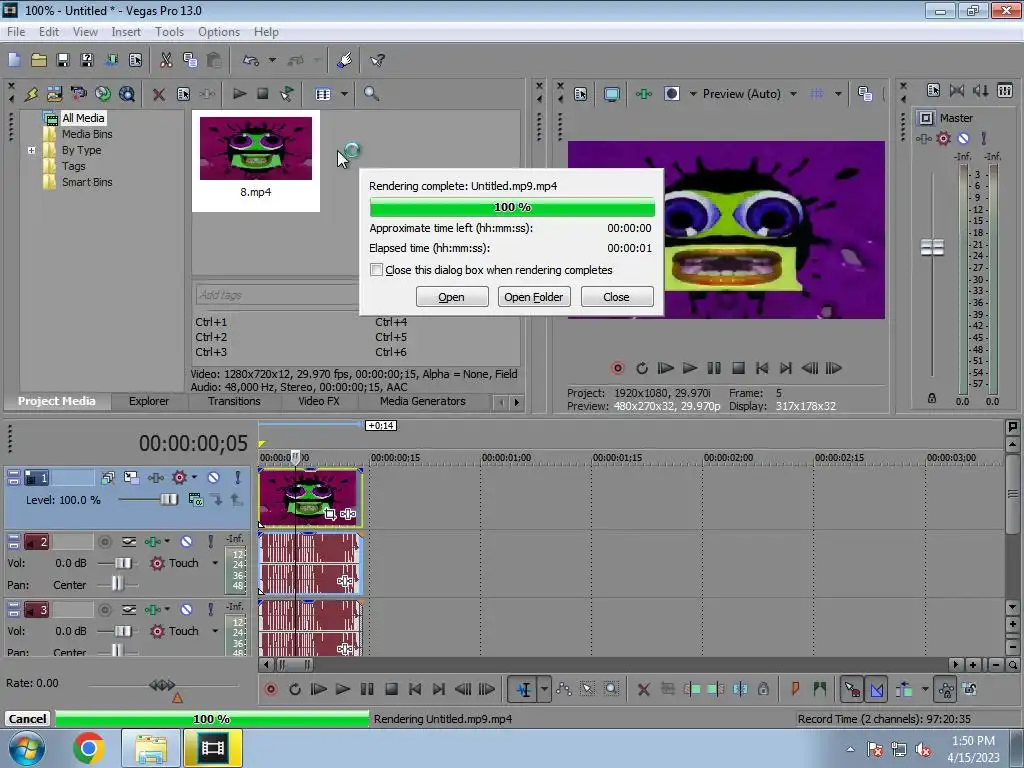Expand the By Type tree node
Image resolution: width=1024 pixels, height=768 pixels.
tap(31, 150)
